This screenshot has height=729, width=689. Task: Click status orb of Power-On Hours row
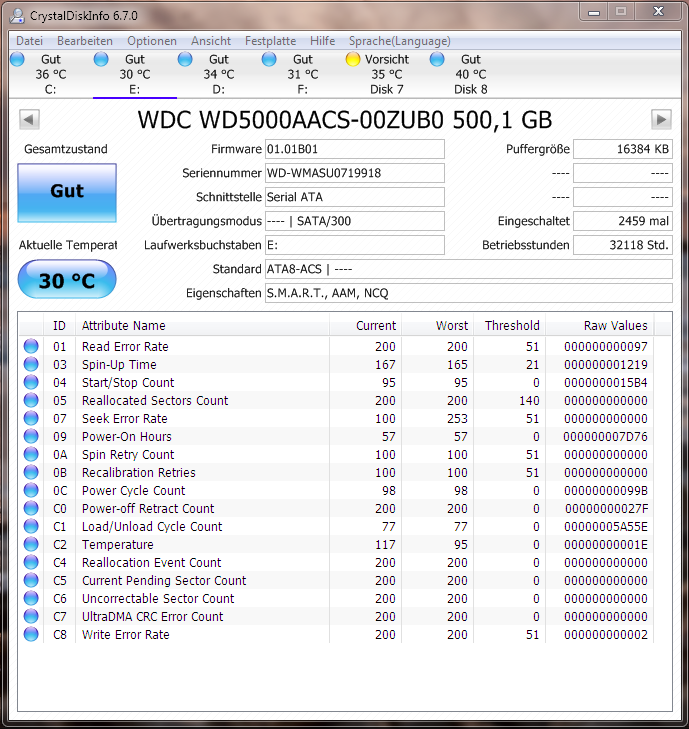[x=31, y=436]
